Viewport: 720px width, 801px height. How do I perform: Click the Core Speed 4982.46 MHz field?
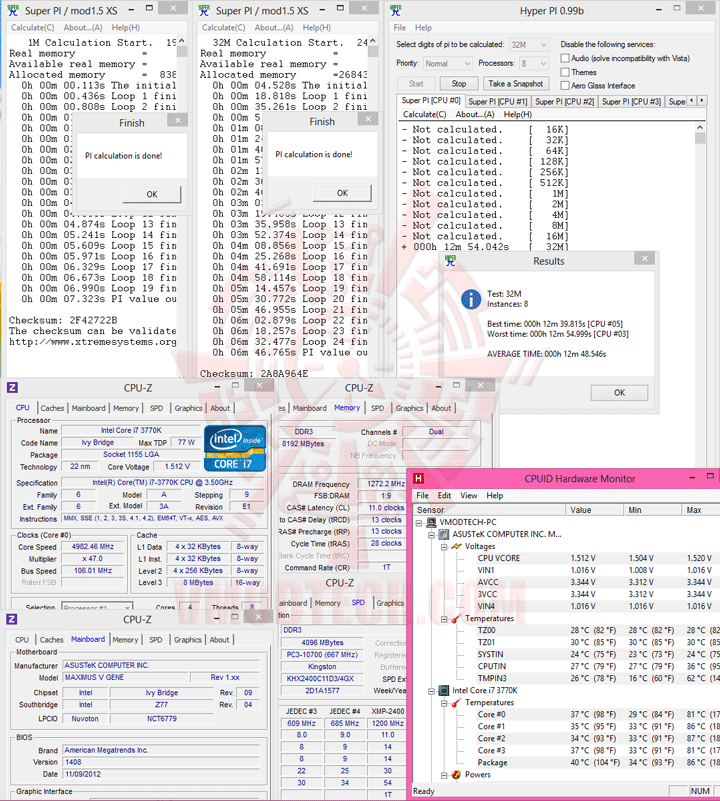click(92, 547)
